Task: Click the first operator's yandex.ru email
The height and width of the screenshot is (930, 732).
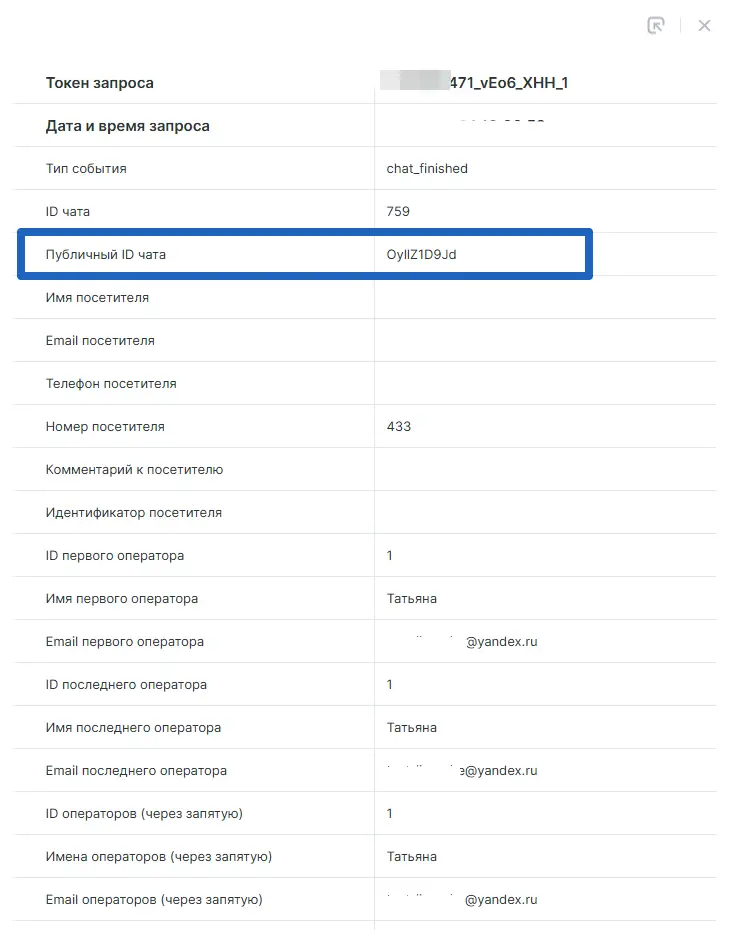Action: pyautogui.click(x=463, y=641)
